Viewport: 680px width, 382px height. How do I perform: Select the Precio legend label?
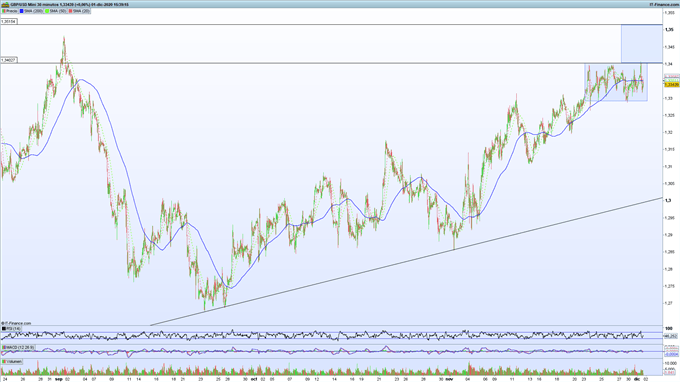click(x=12, y=11)
